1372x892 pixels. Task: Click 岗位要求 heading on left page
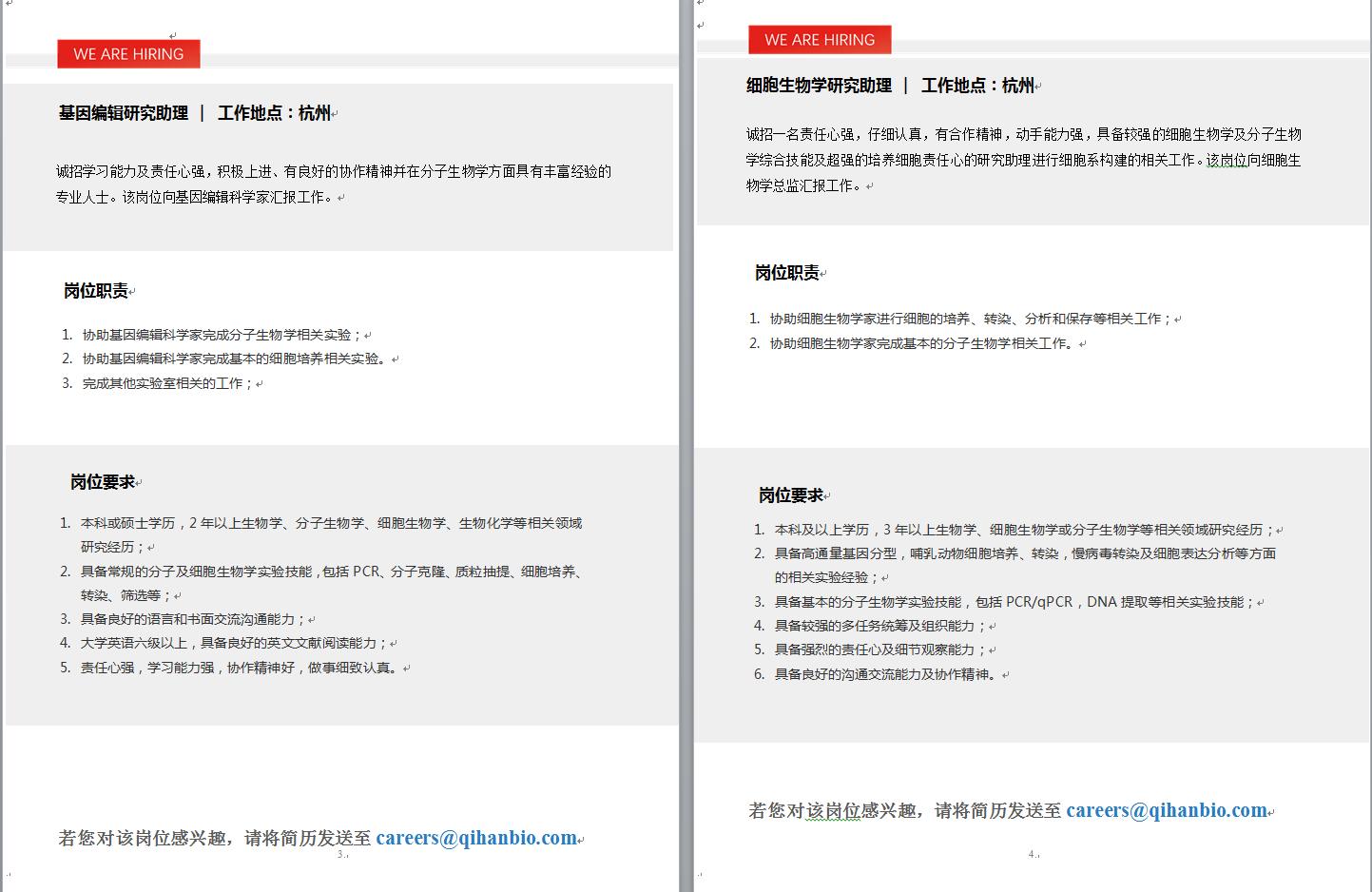click(x=103, y=482)
